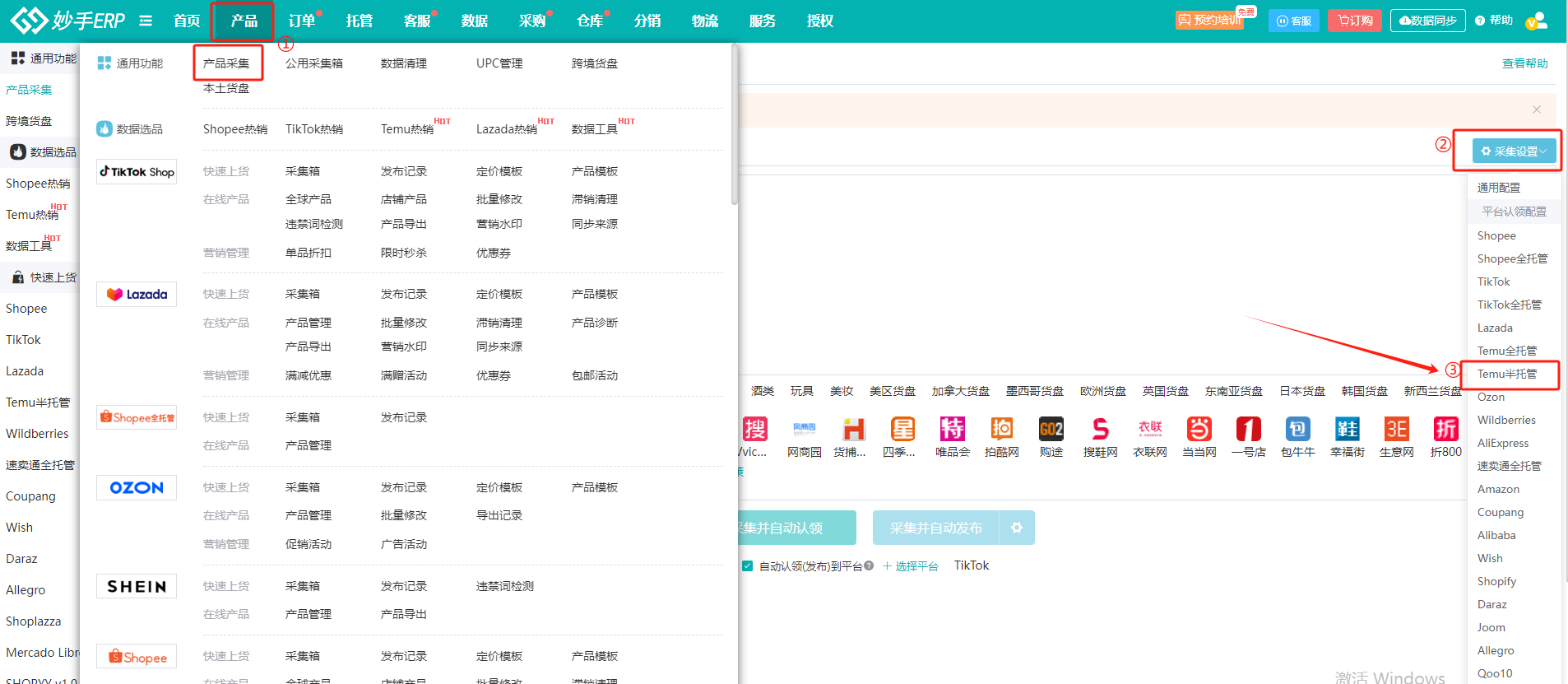1568x684 pixels.
Task: Click 四季 star source site icon
Action: click(x=902, y=429)
